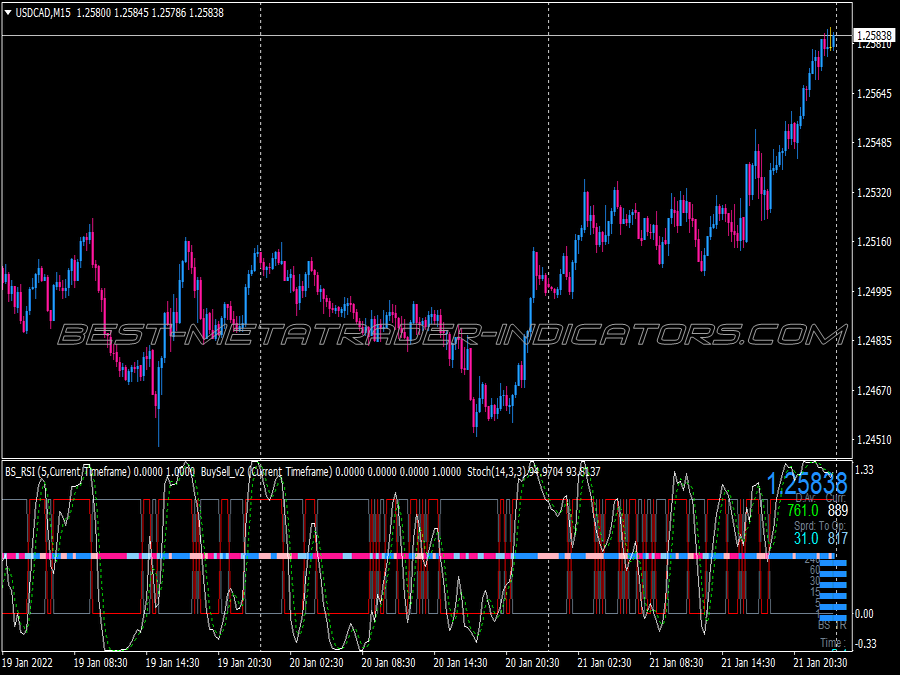Image resolution: width=900 pixels, height=675 pixels.
Task: Select the current price tag 1.25838 on the axis
Action: [874, 36]
